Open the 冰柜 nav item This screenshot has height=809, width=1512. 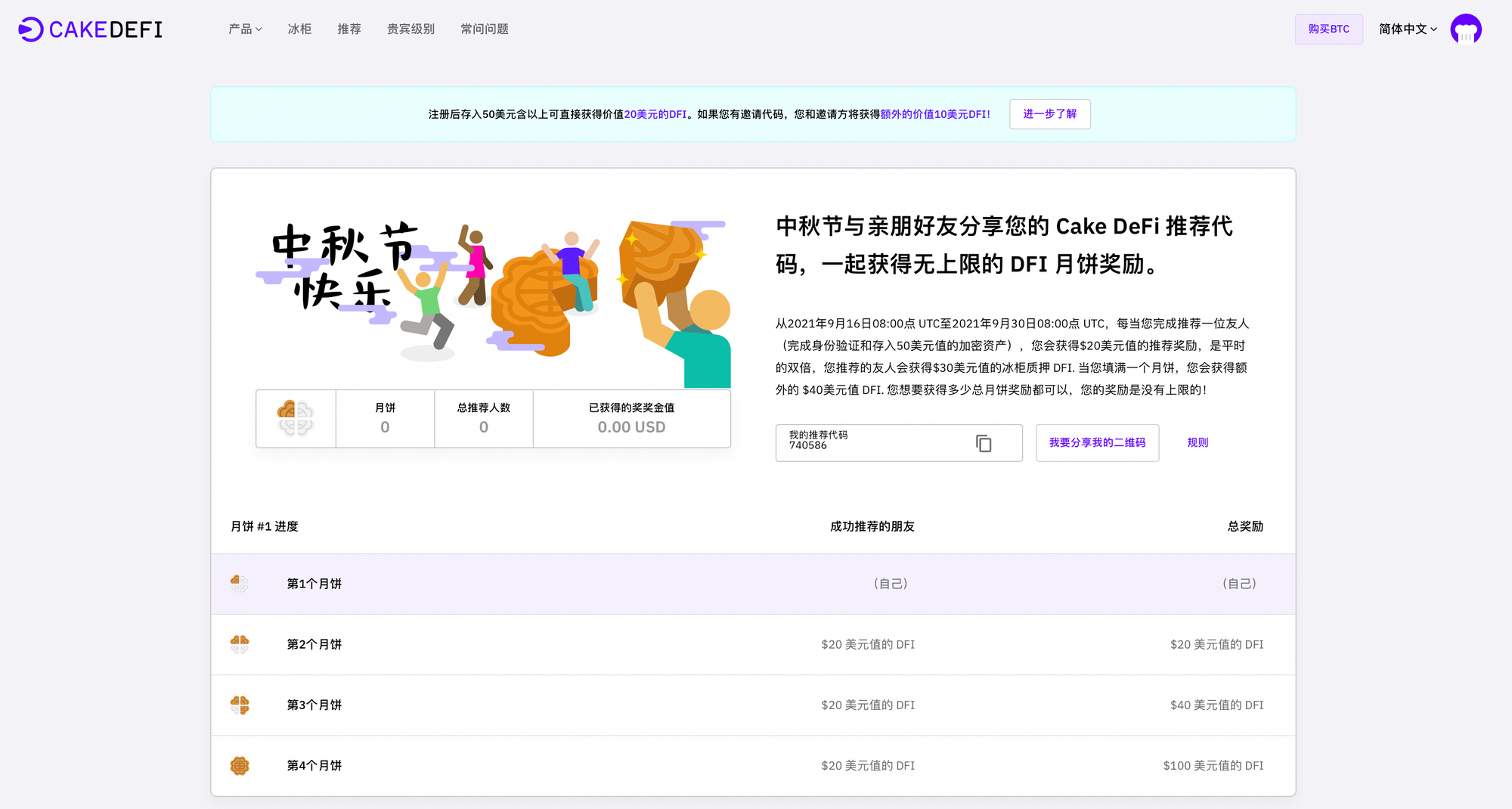pyautogui.click(x=299, y=29)
